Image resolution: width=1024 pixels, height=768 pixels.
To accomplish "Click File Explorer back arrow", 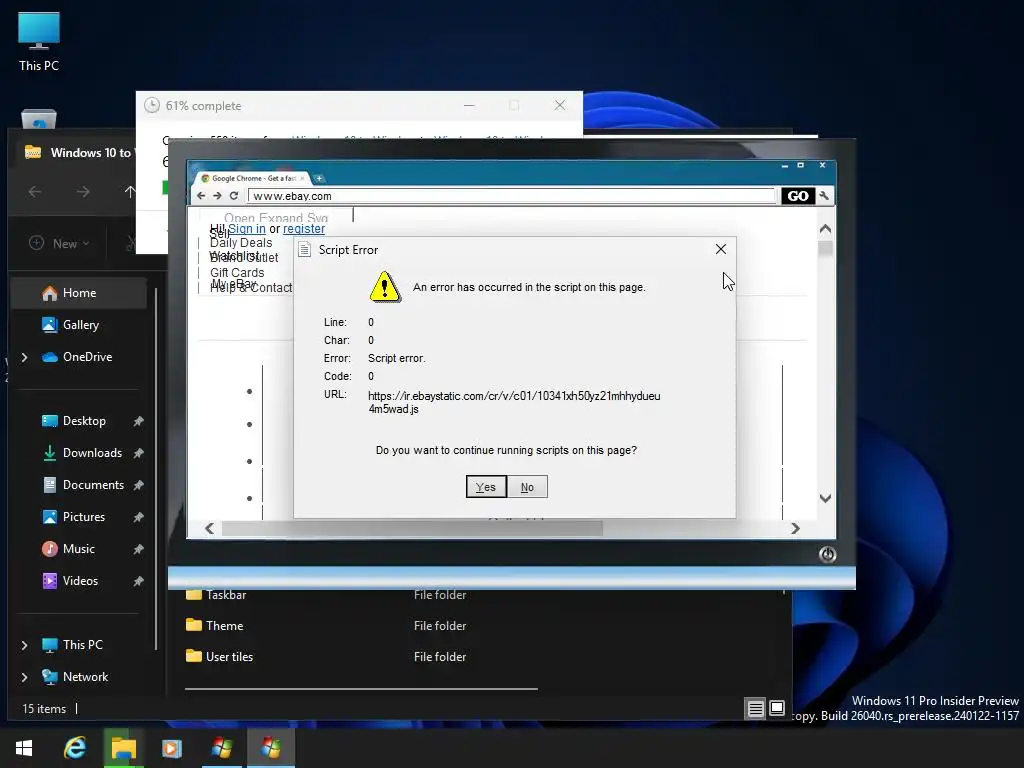I will point(35,191).
